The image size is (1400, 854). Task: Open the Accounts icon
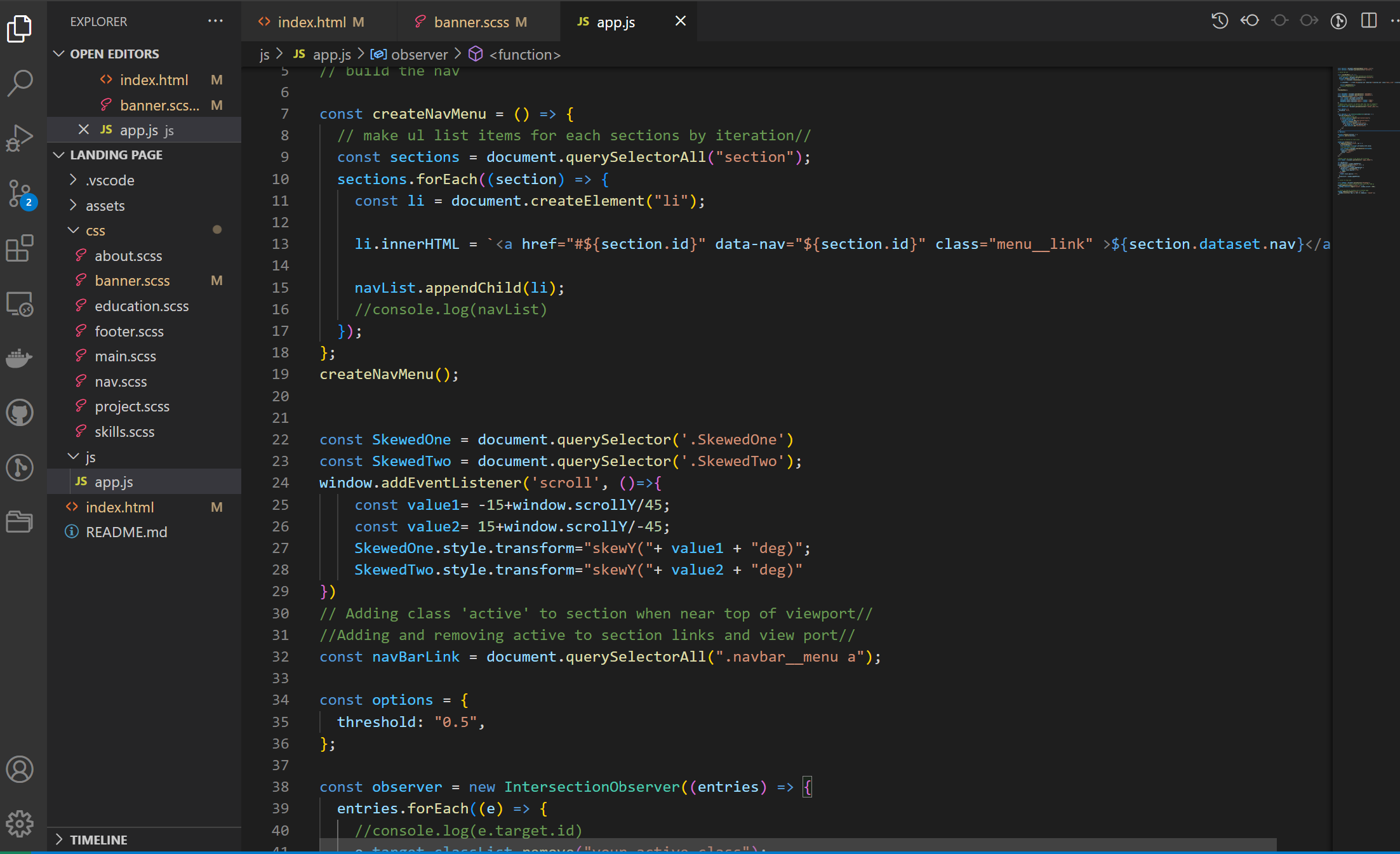tap(20, 769)
